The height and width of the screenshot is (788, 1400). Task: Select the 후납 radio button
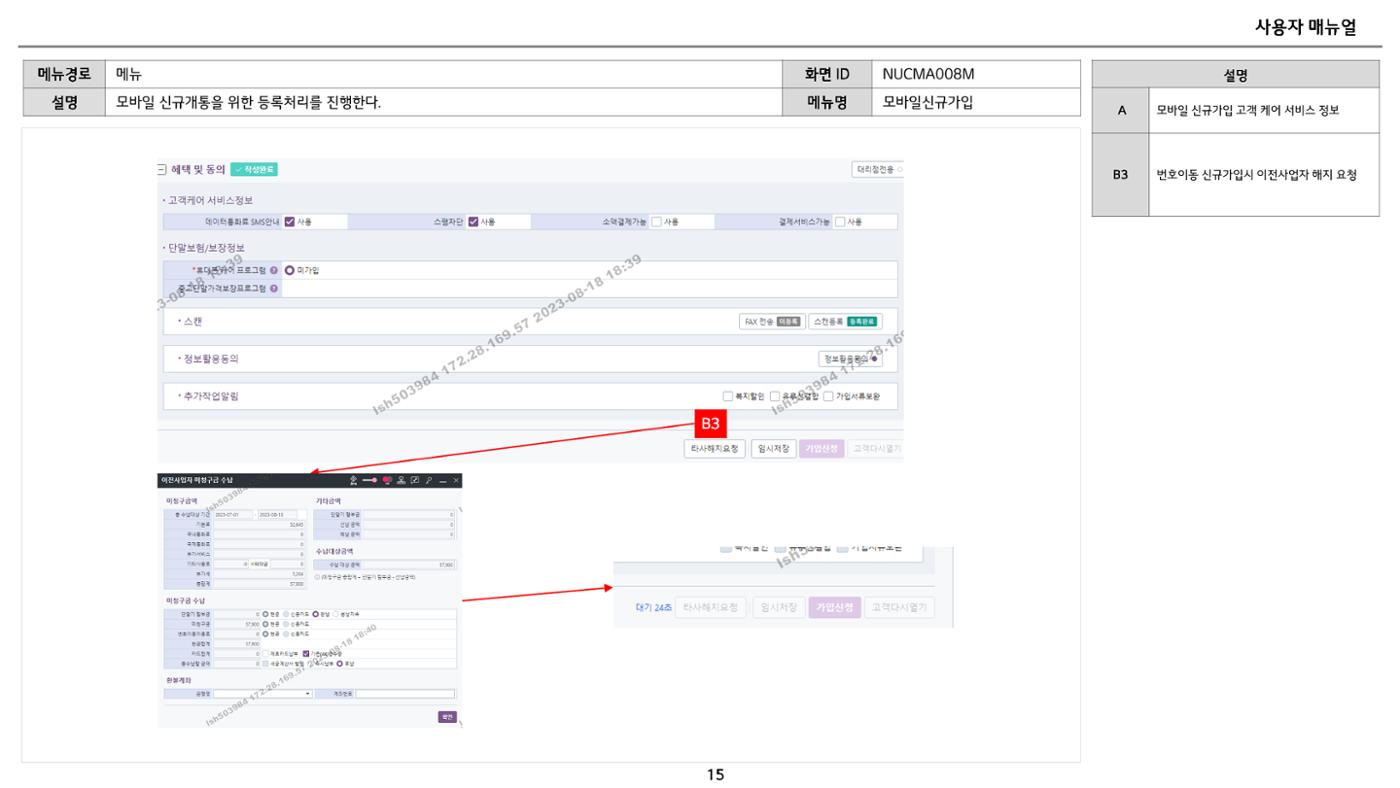click(339, 663)
